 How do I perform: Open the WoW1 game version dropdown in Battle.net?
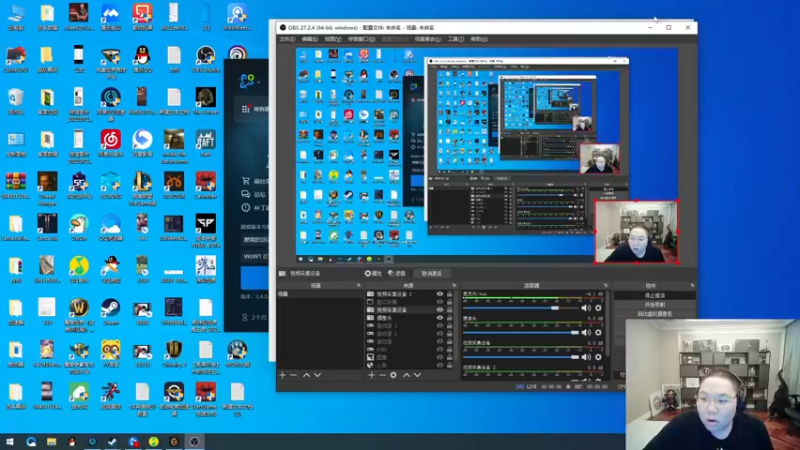[x=255, y=256]
